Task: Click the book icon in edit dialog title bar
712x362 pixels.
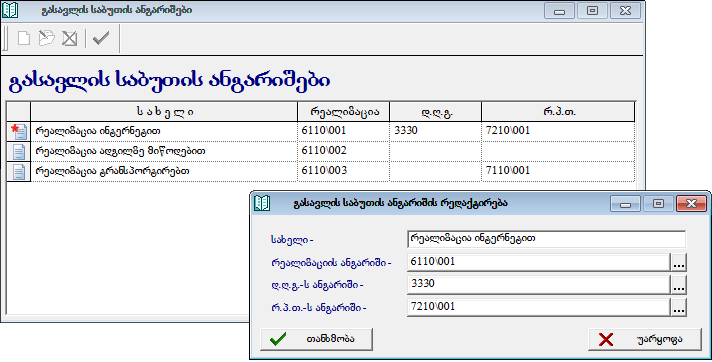Action: point(262,203)
